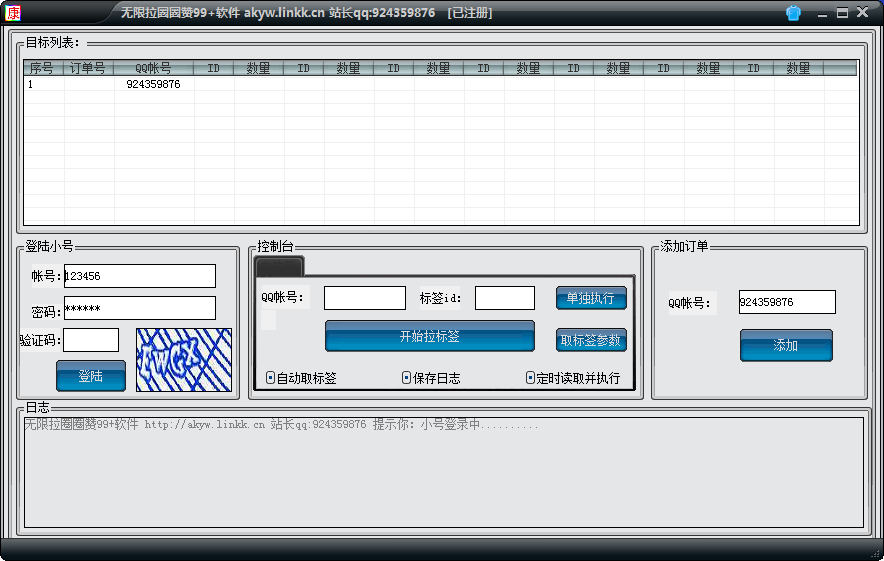Close the application window

[x=863, y=13]
